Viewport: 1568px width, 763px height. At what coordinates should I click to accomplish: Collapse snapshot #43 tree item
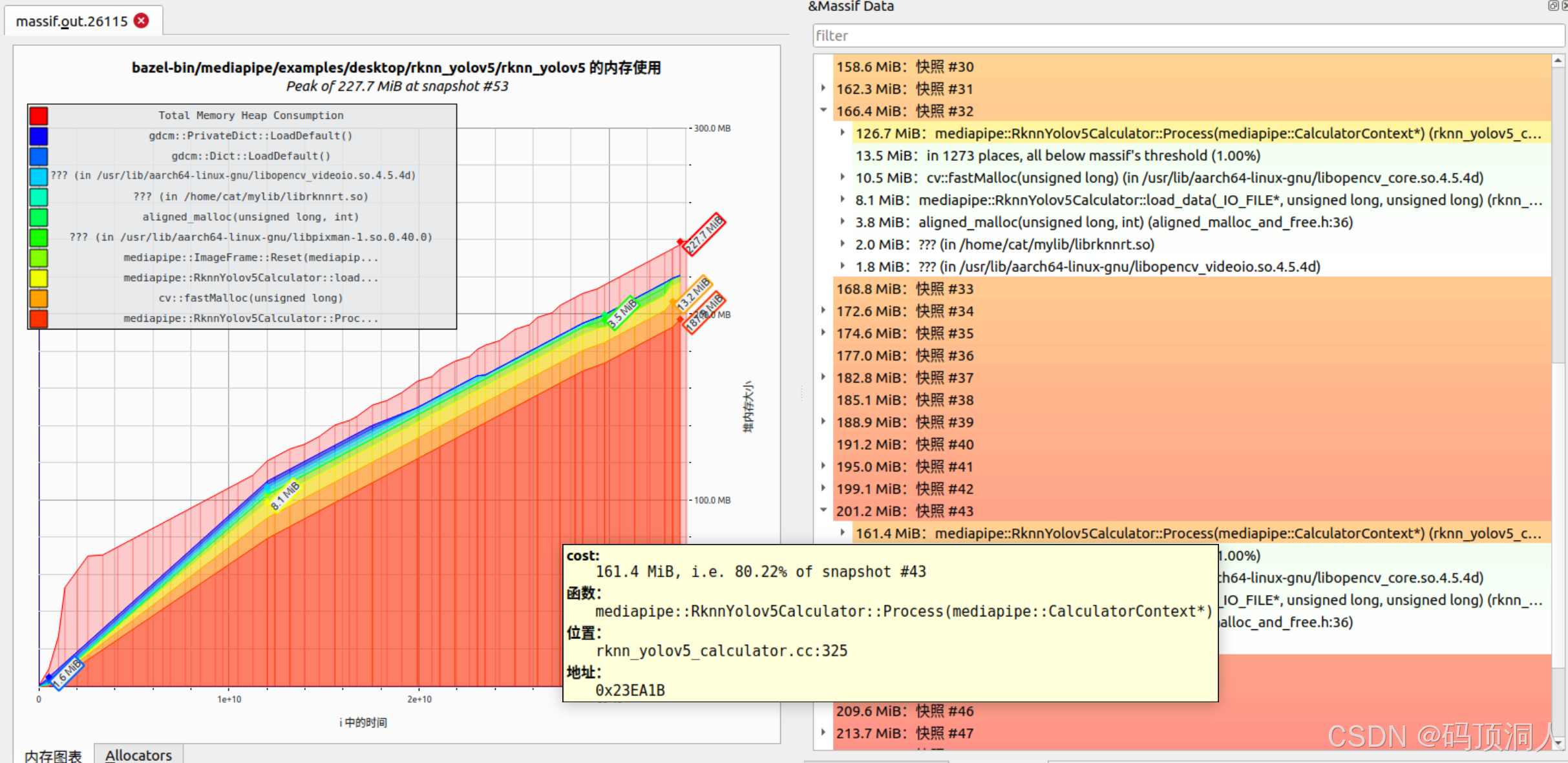(823, 510)
